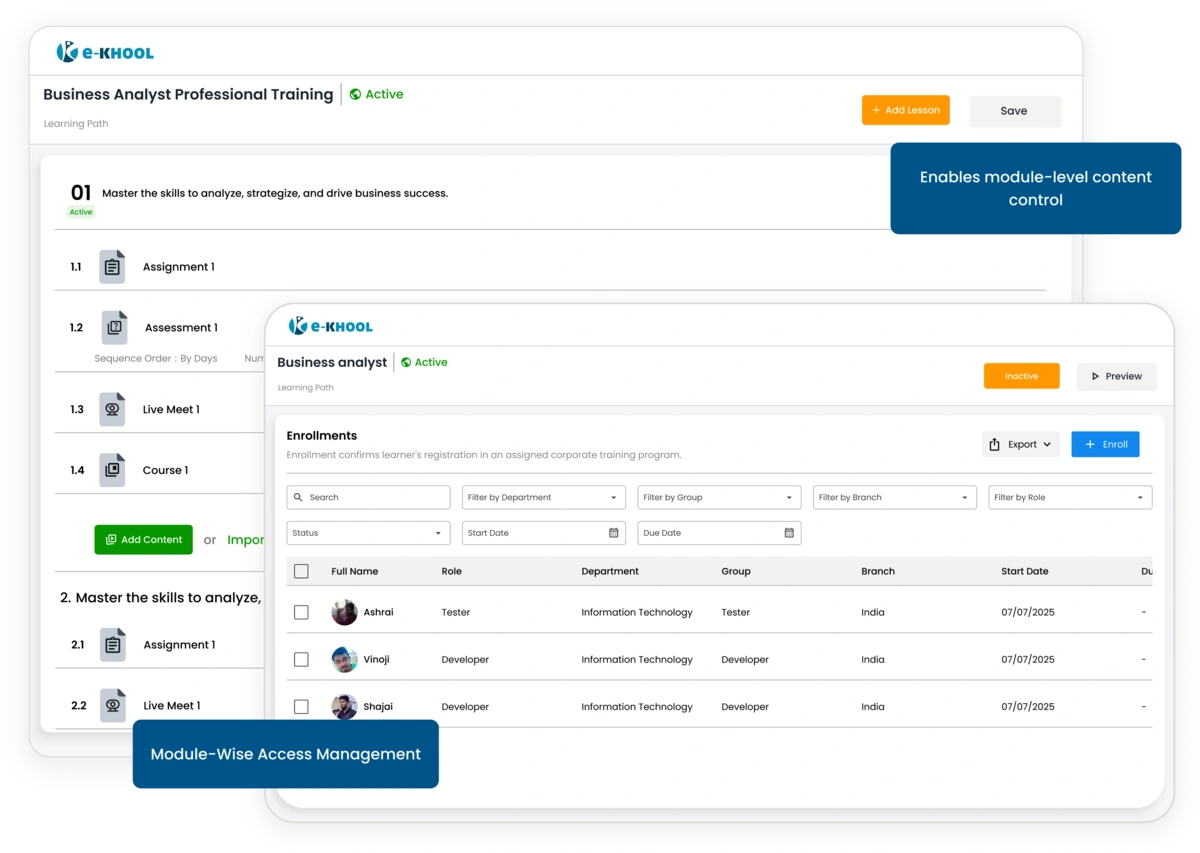The image size is (1200, 853).
Task: Open the Due Date calendar picker icon
Action: 790,533
